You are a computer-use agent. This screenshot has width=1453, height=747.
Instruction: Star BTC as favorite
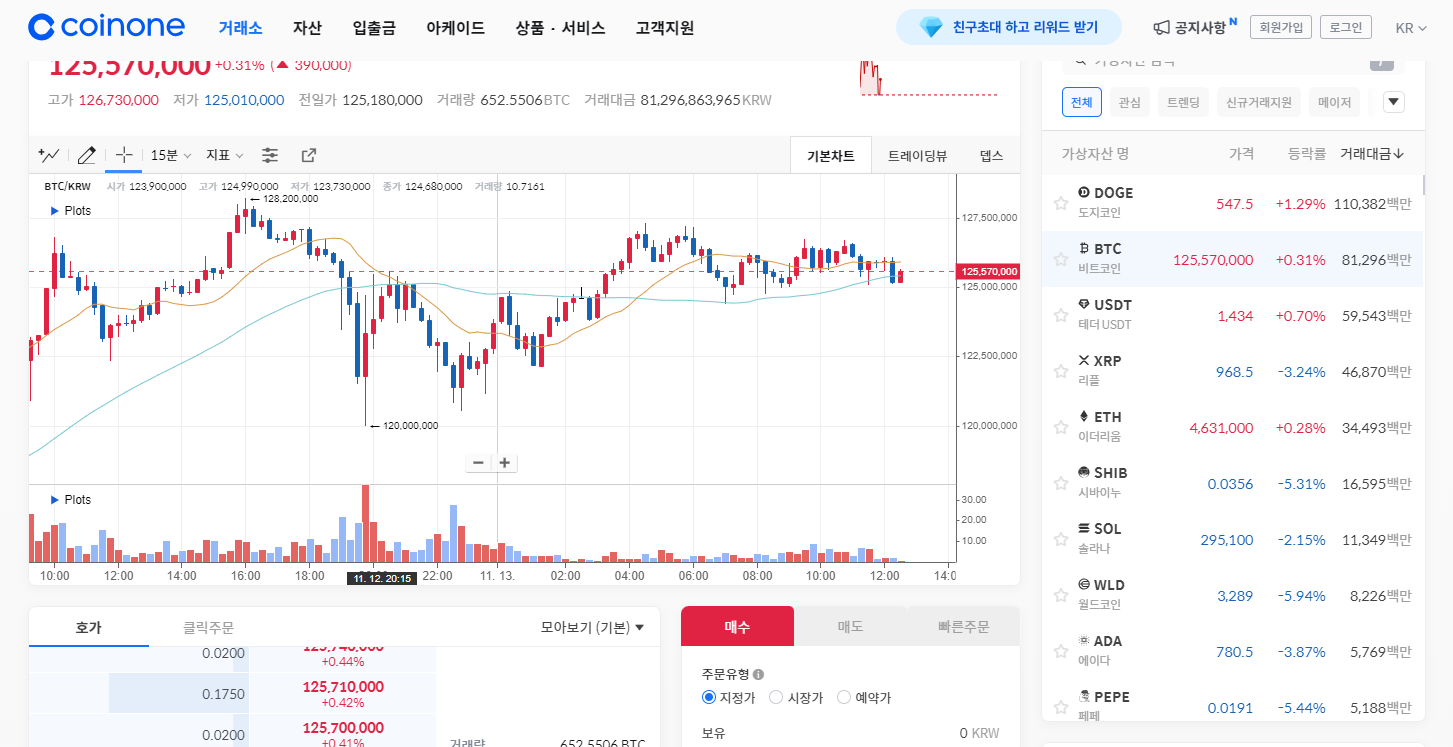1061,259
